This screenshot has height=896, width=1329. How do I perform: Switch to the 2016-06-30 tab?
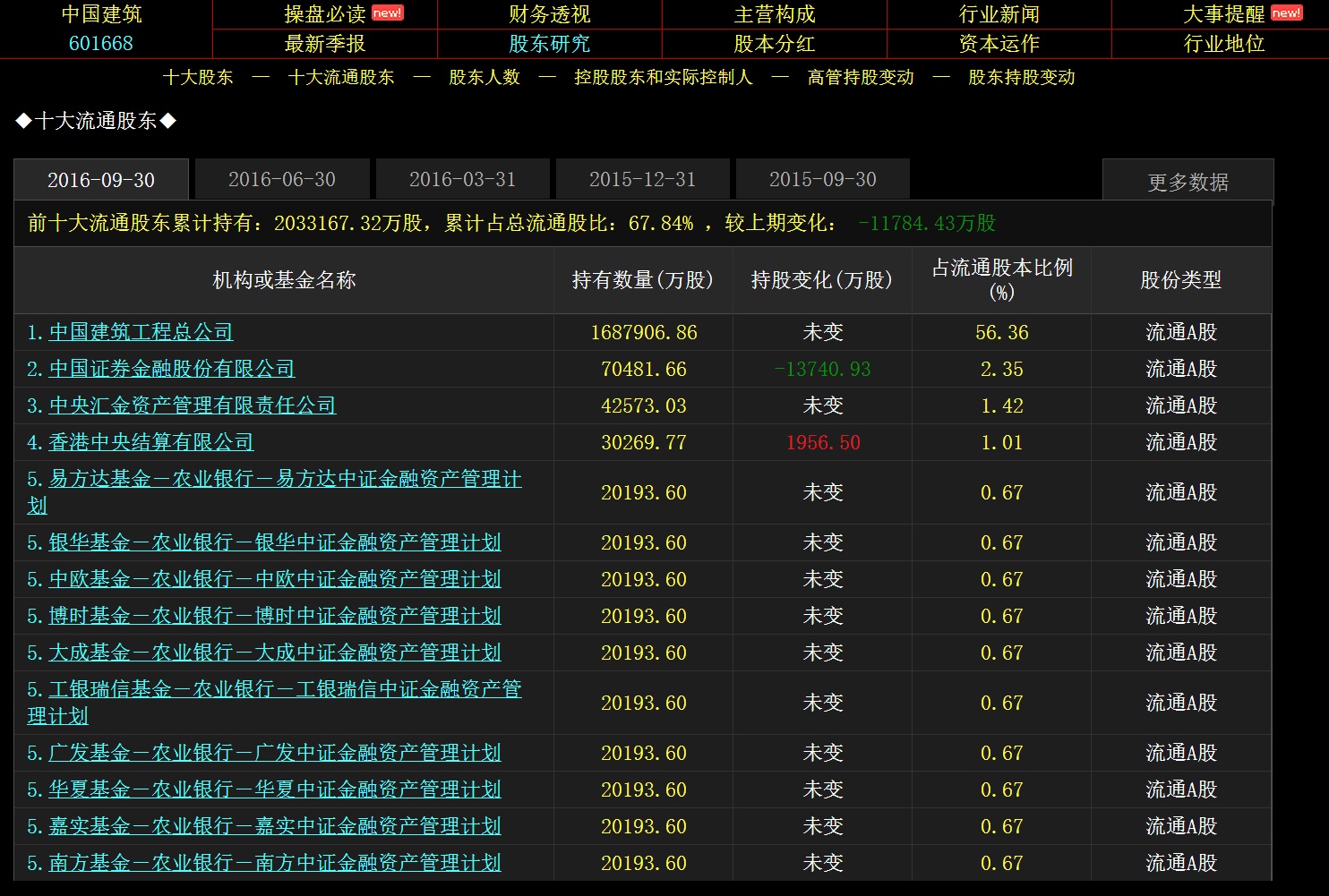282,179
